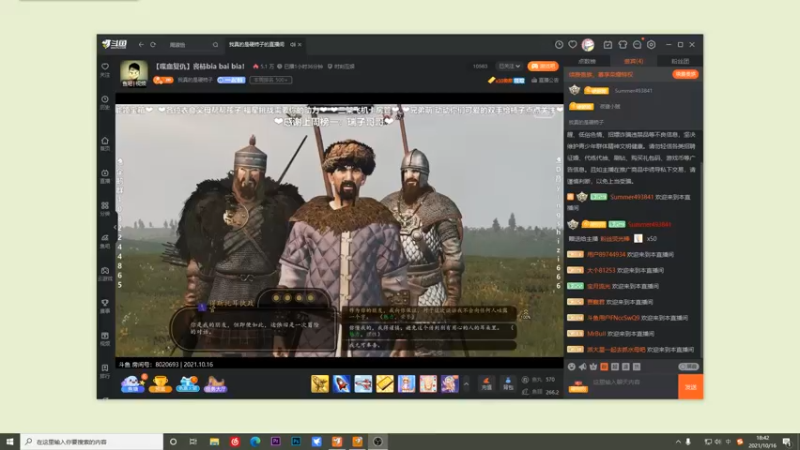Open Photoshop from taskbar
The width and height of the screenshot is (800, 450).
(296, 441)
